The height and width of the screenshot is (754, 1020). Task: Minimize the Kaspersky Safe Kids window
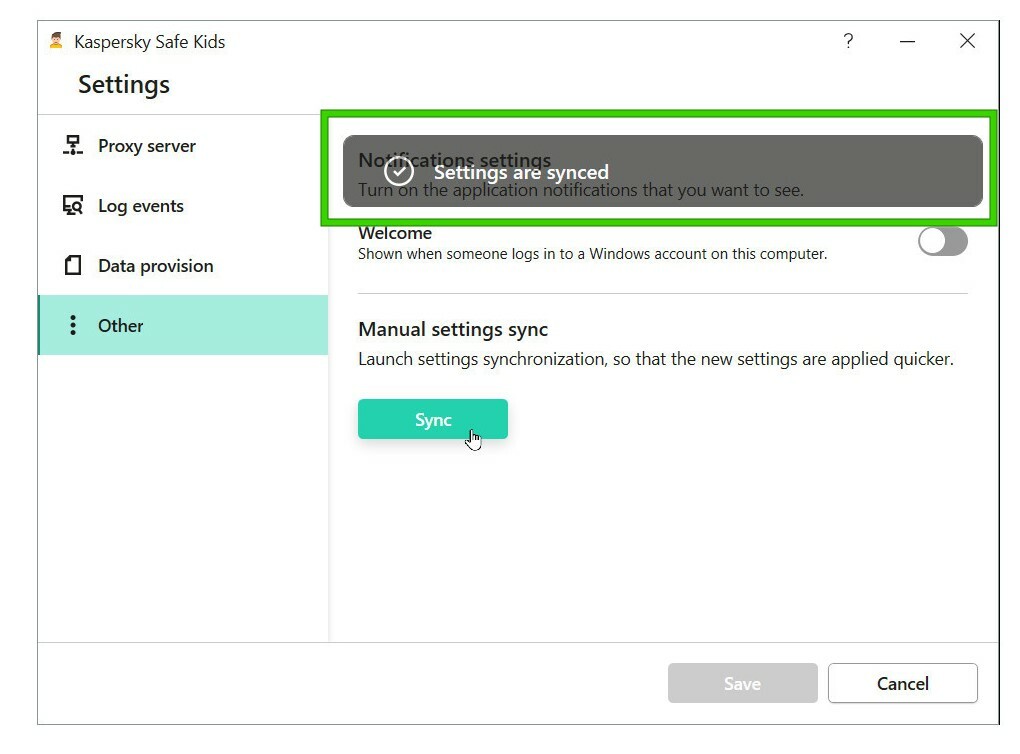tap(907, 41)
